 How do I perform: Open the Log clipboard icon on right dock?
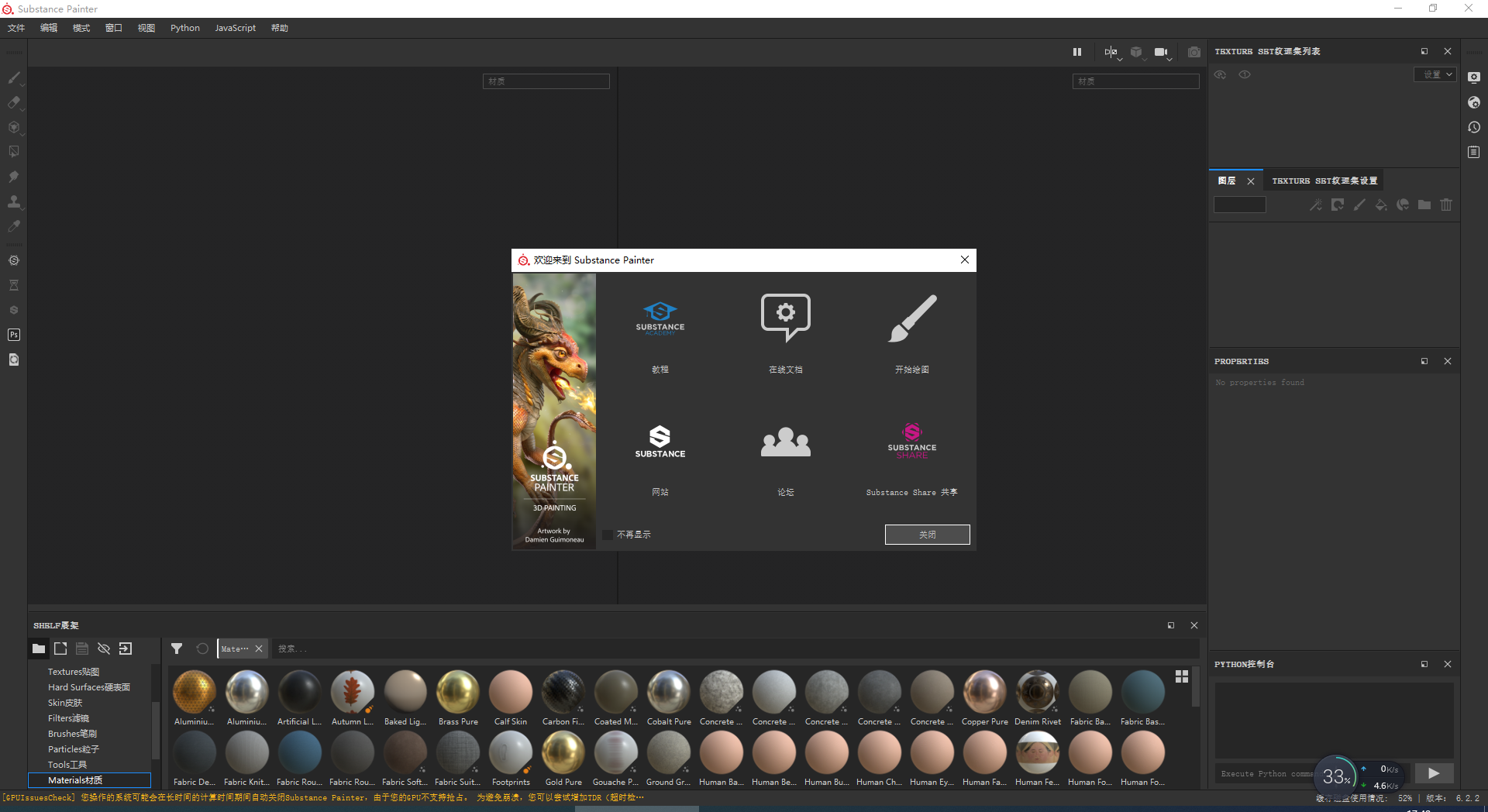(x=1474, y=152)
